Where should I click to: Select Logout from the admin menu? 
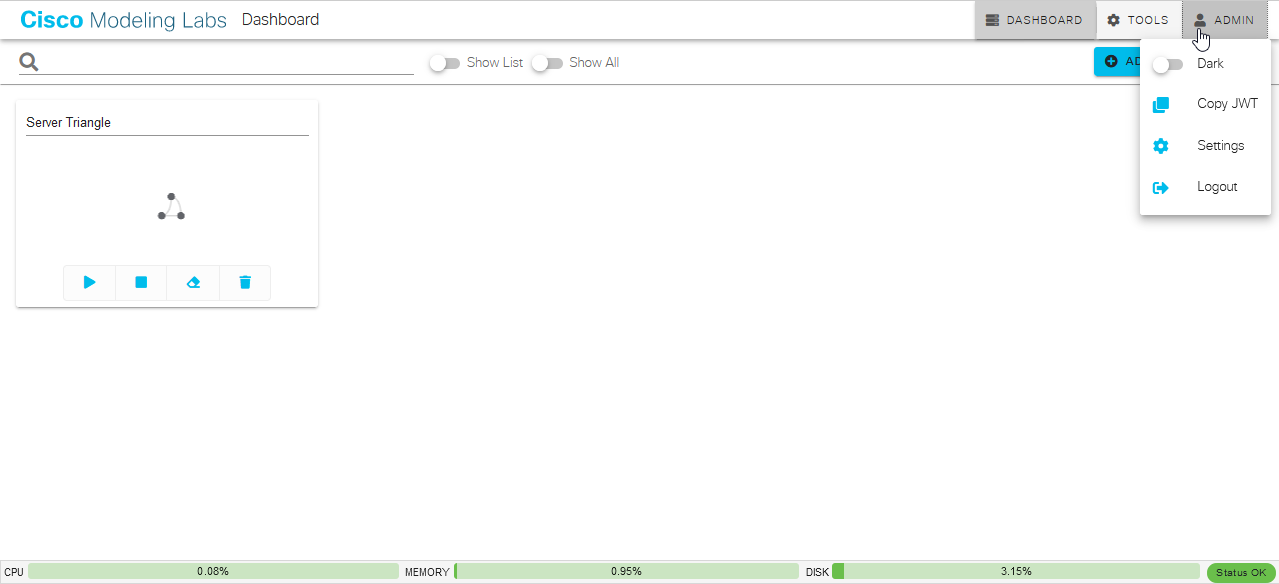click(1216, 187)
